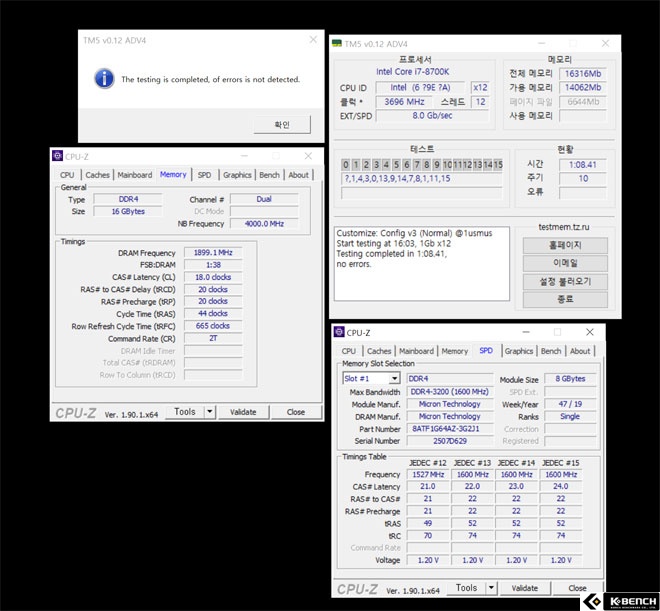Expand Tools dropdown arrow in SPD CPU-Z window
660x611 pixels.
pos(491,587)
